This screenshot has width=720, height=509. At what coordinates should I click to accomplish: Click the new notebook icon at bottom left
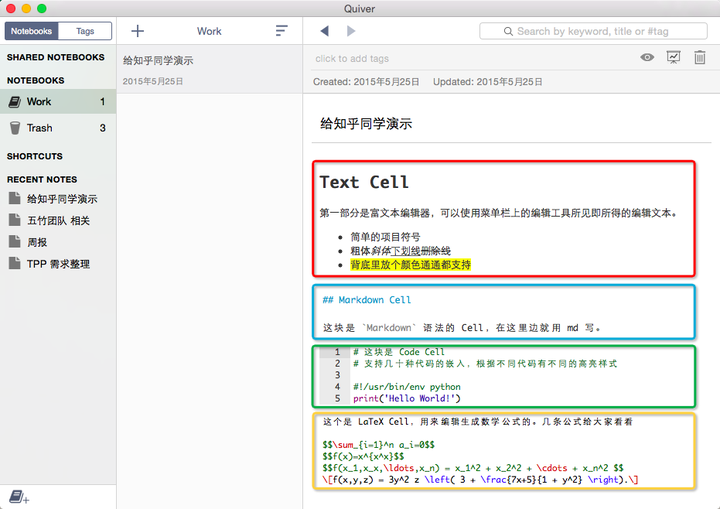pyautogui.click(x=19, y=497)
